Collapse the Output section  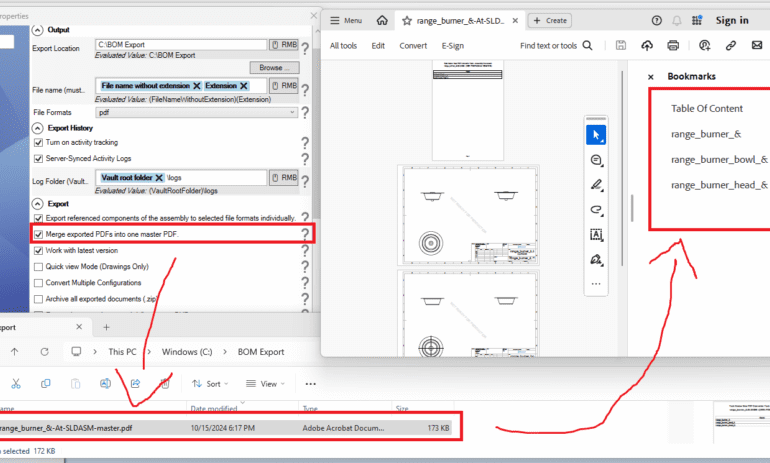point(37,30)
